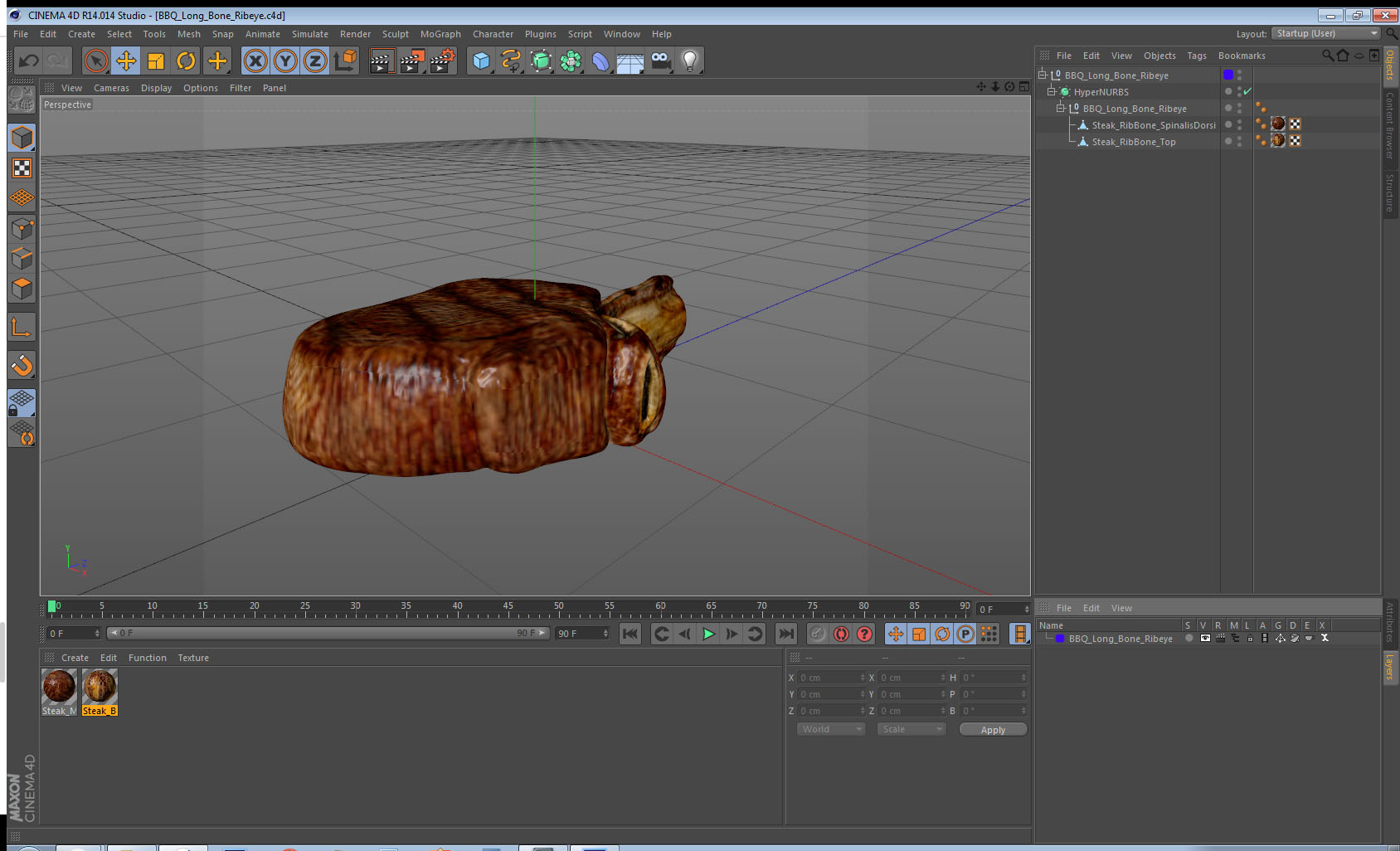Open the floor environment objects icon
The image size is (1400, 851).
pos(630,61)
